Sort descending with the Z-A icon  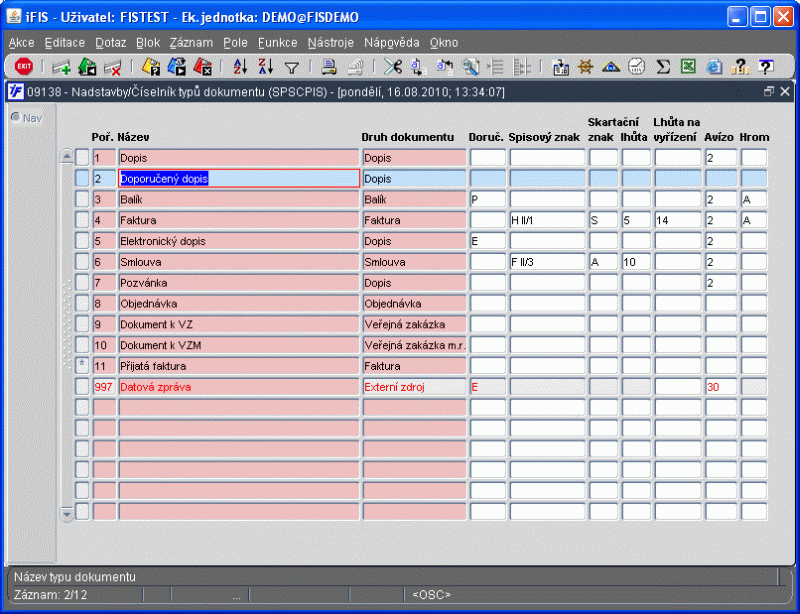tap(265, 66)
